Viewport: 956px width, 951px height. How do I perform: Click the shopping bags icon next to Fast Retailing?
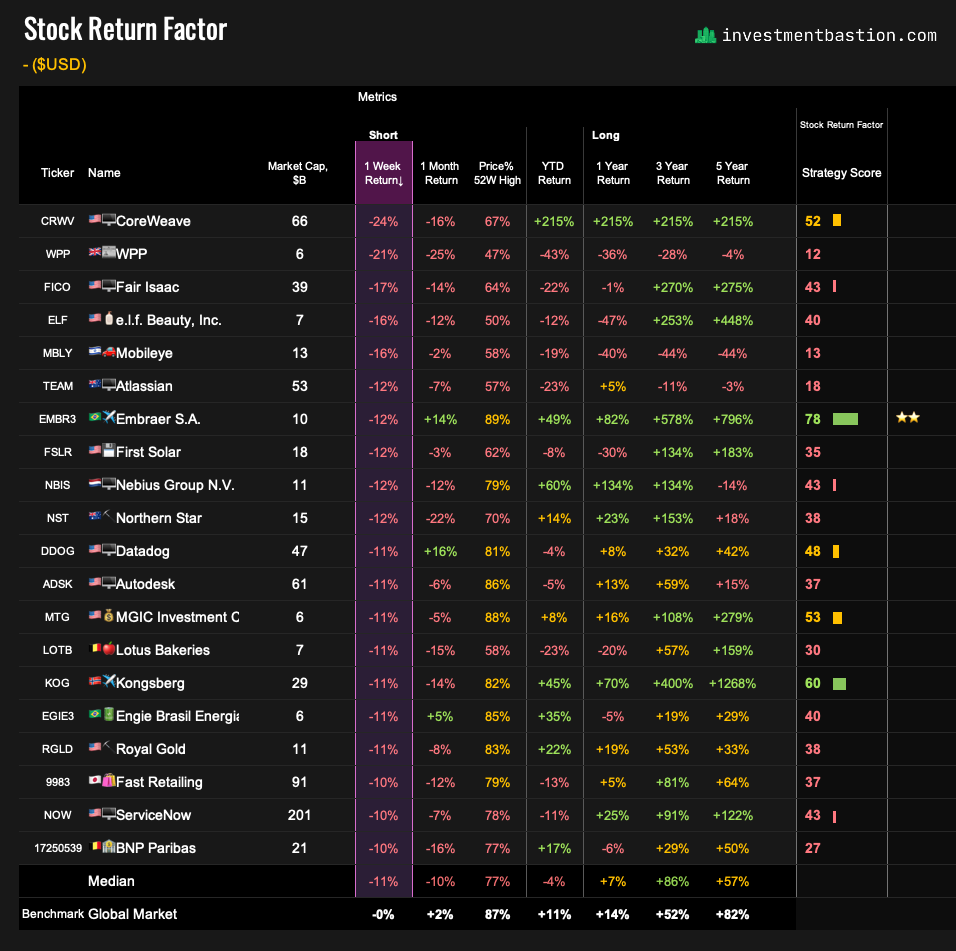[x=109, y=780]
